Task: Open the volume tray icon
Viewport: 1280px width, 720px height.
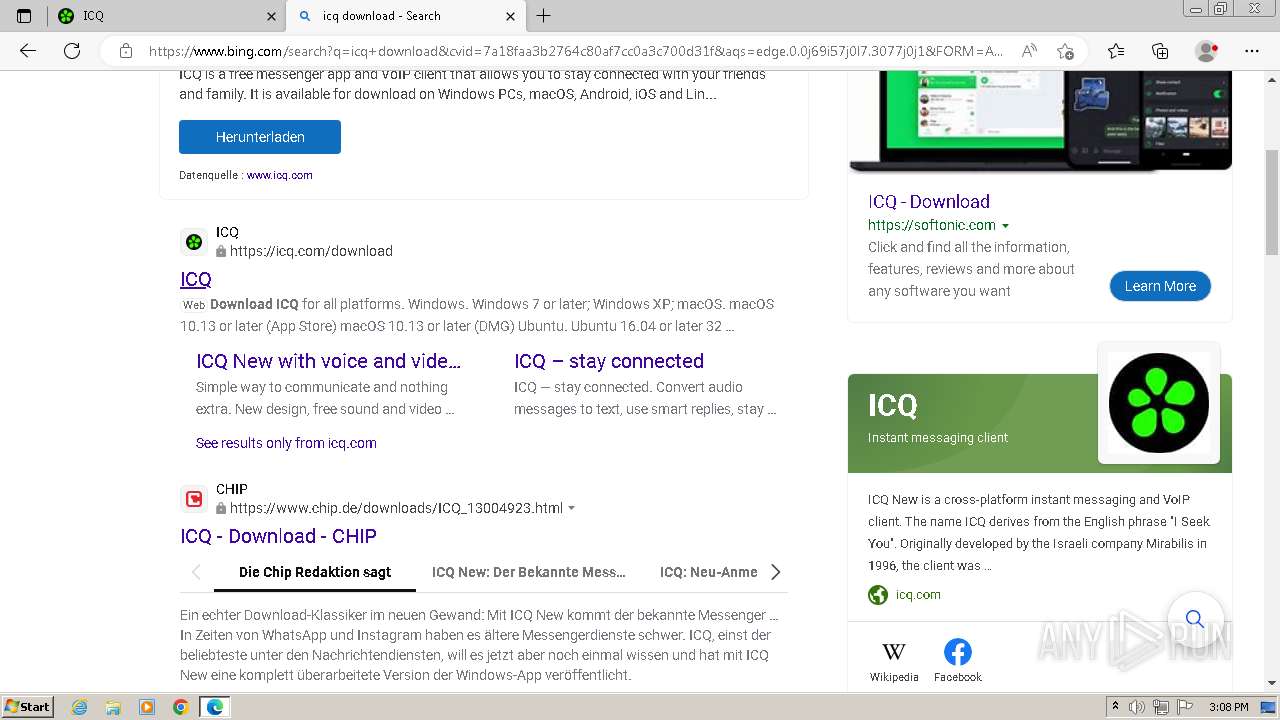Action: (x=1137, y=707)
